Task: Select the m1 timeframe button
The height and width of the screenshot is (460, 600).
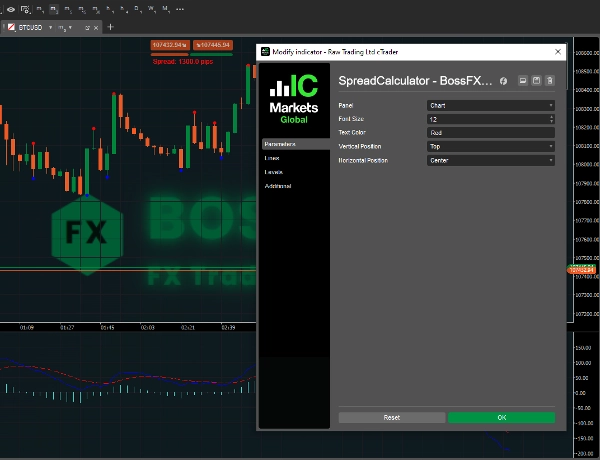Action: pyautogui.click(x=40, y=9)
